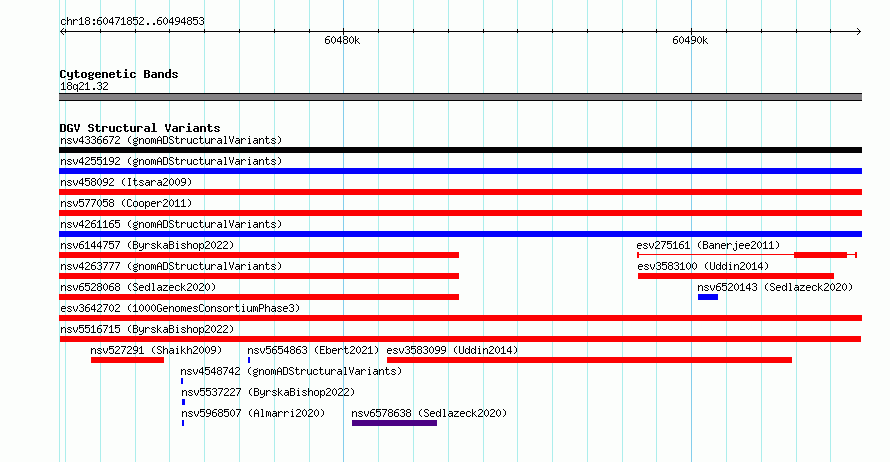Screen dimensions: 890x462
Task: Click the blue nsv4261165 variant bar
Action: pyautogui.click(x=460, y=234)
